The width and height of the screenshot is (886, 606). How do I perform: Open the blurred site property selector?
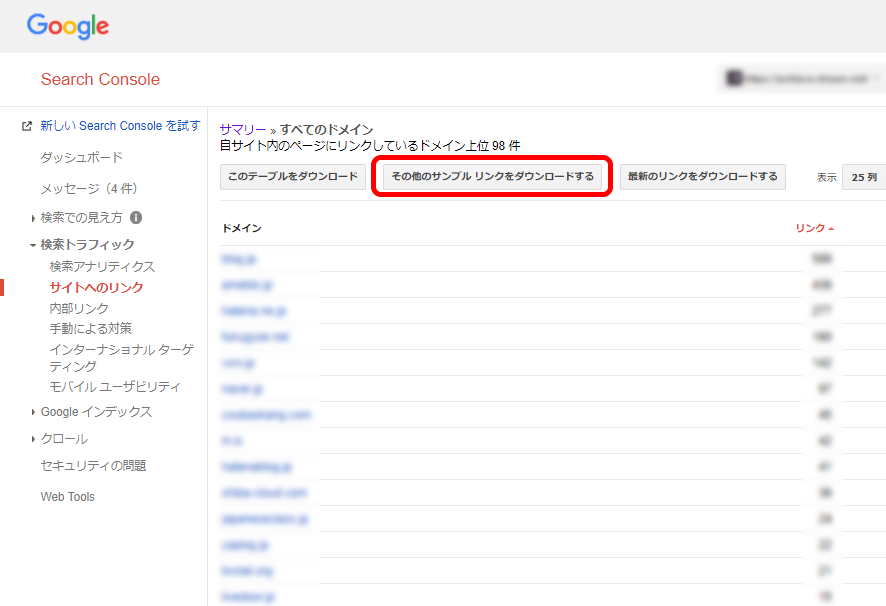804,79
